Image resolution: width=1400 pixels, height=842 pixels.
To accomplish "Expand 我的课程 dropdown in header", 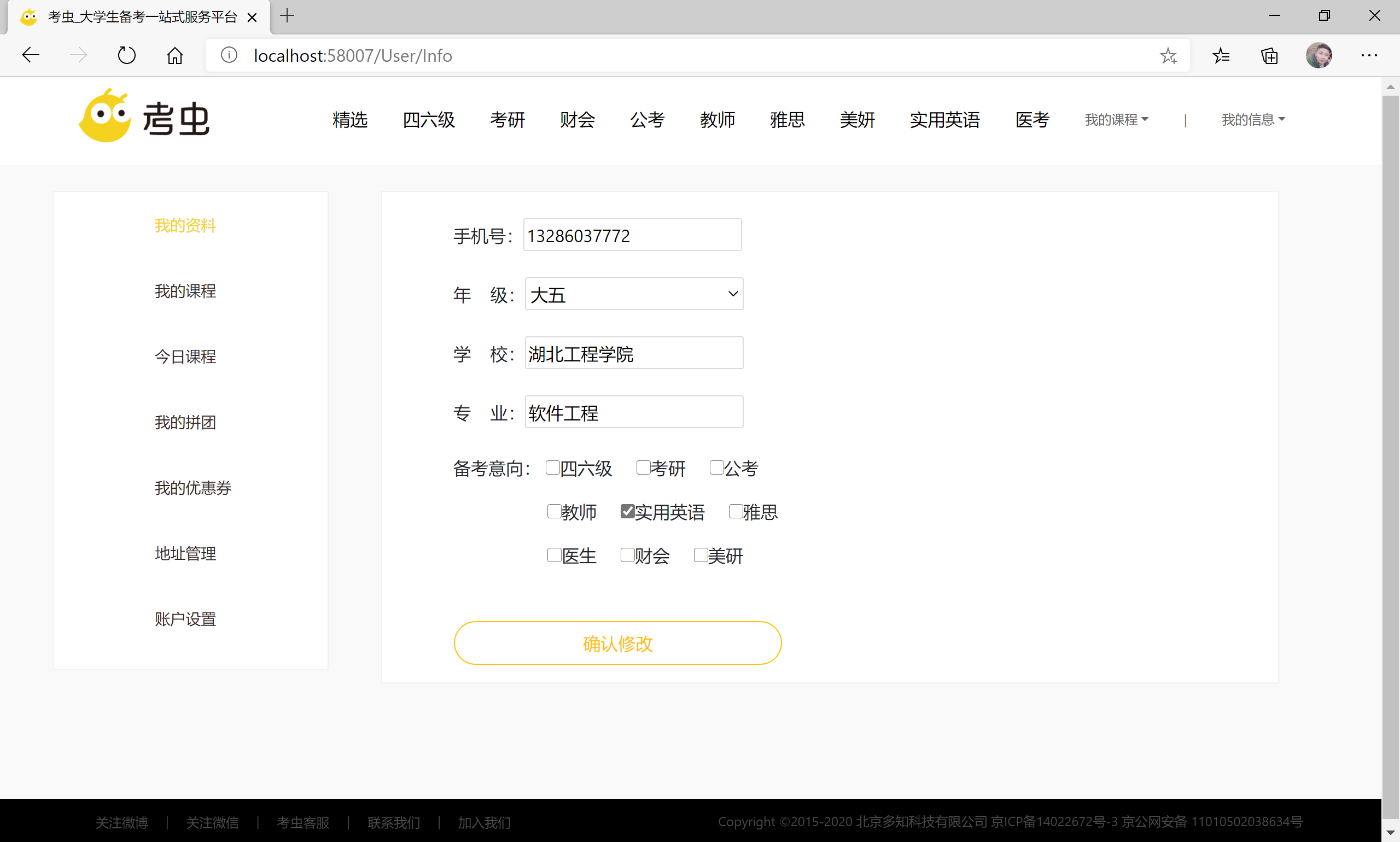I will coord(1116,120).
